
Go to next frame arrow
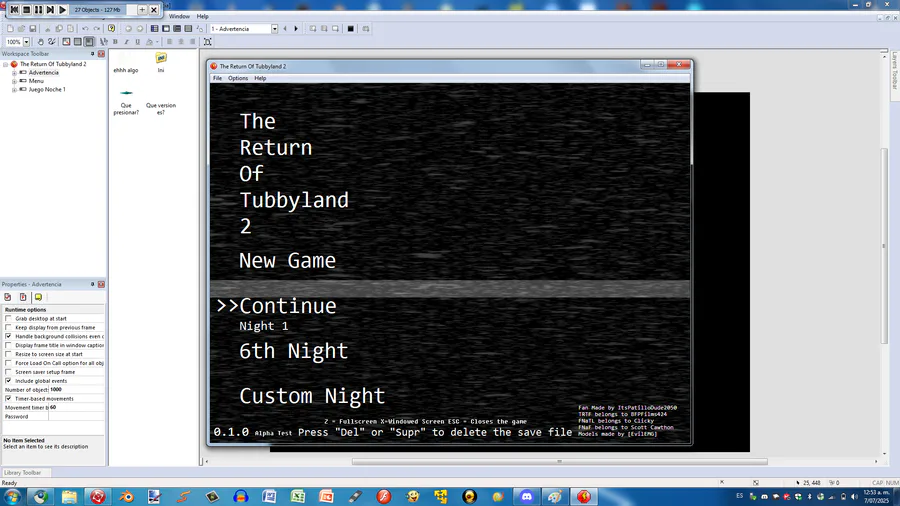tap(296, 29)
